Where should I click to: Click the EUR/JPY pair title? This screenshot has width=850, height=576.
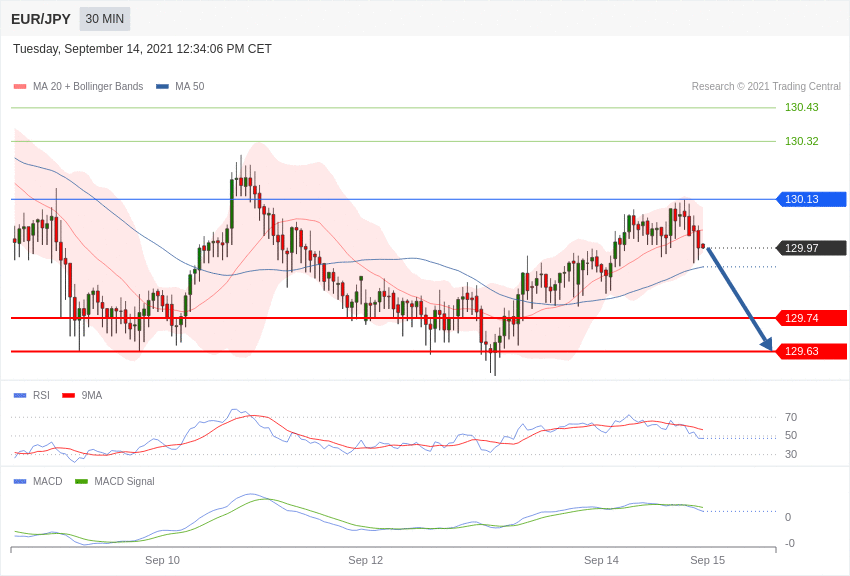41,19
